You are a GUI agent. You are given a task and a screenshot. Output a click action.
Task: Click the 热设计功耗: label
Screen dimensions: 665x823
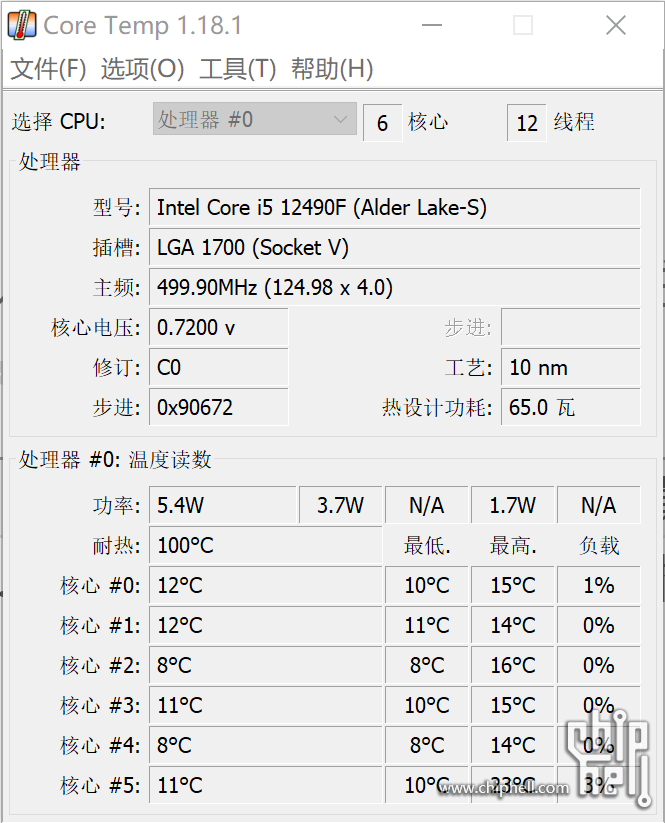[x=437, y=407]
